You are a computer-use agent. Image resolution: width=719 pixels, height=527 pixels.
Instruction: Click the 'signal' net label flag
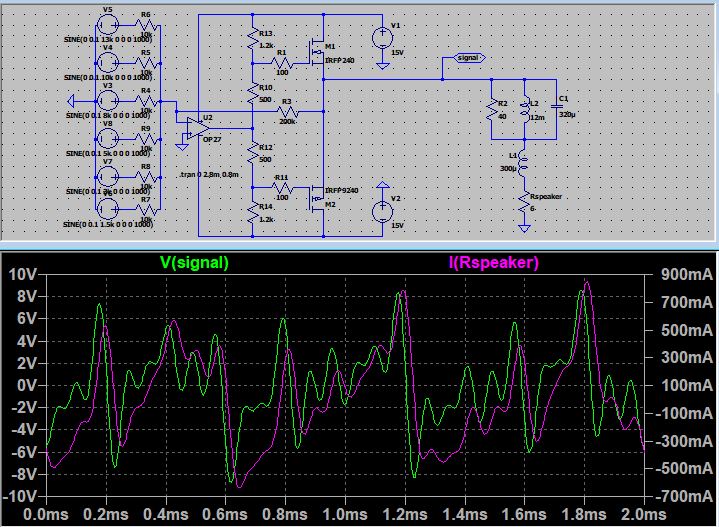pos(469,58)
